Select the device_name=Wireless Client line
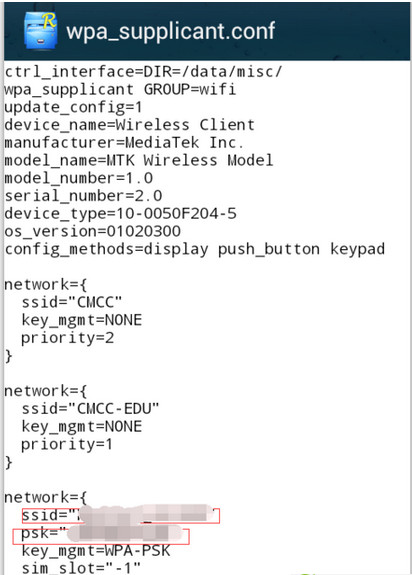This screenshot has height=575, width=412. 129,125
